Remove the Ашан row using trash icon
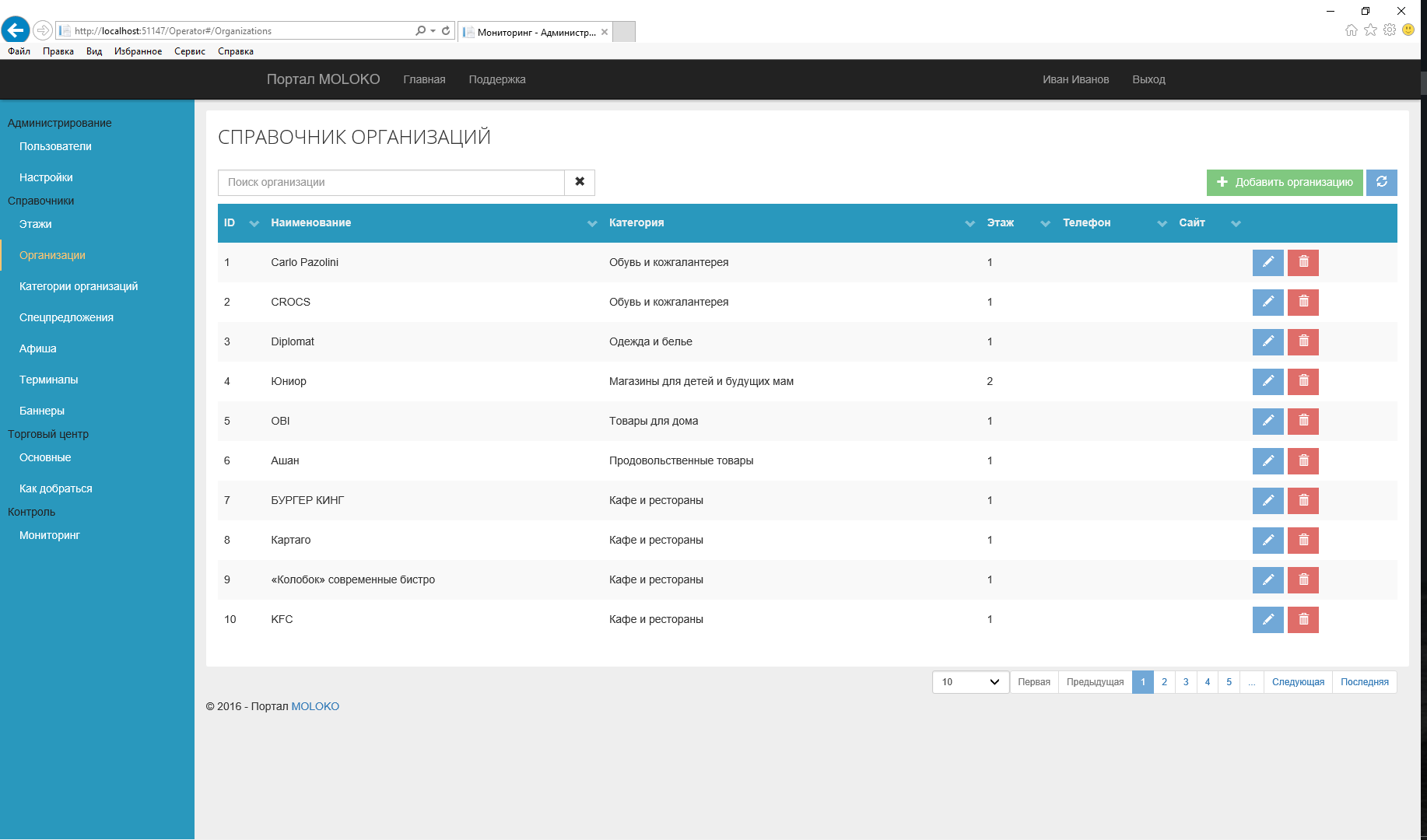This screenshot has width=1427, height=840. coord(1303,460)
